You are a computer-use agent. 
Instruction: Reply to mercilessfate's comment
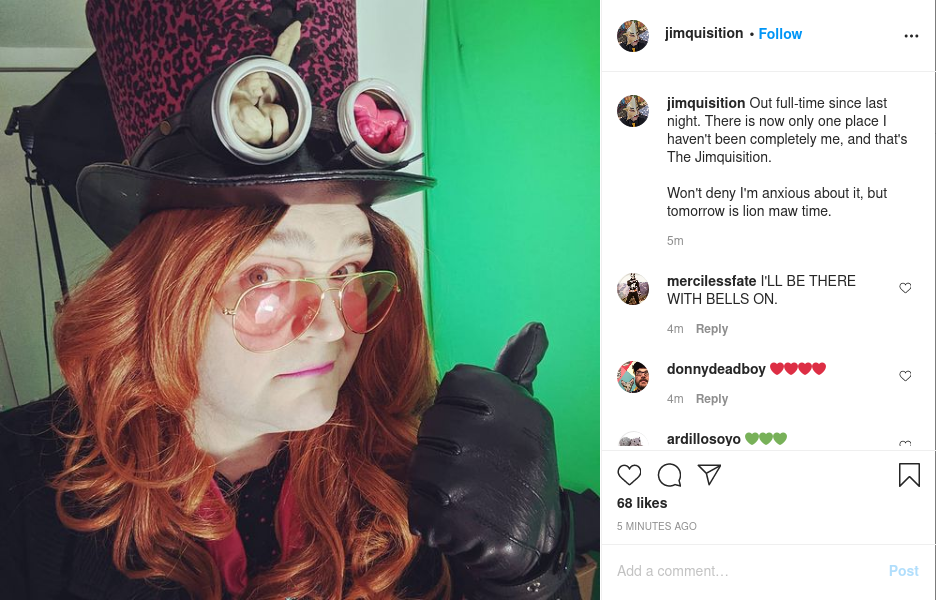[x=712, y=329]
